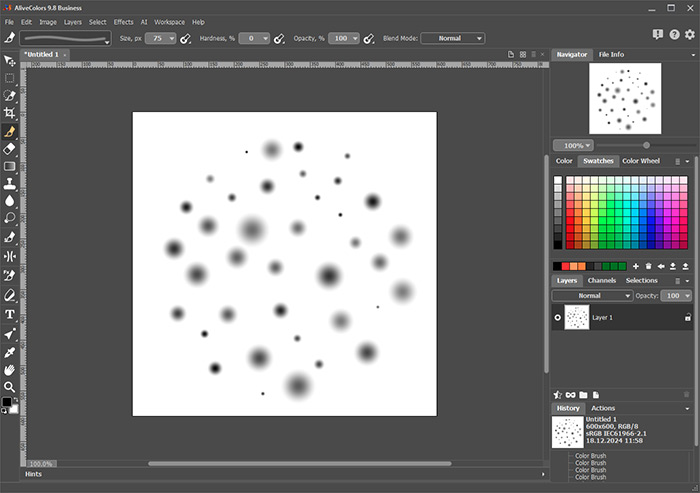
Task: Toggle pen pressure for Hardness
Action: (279, 39)
